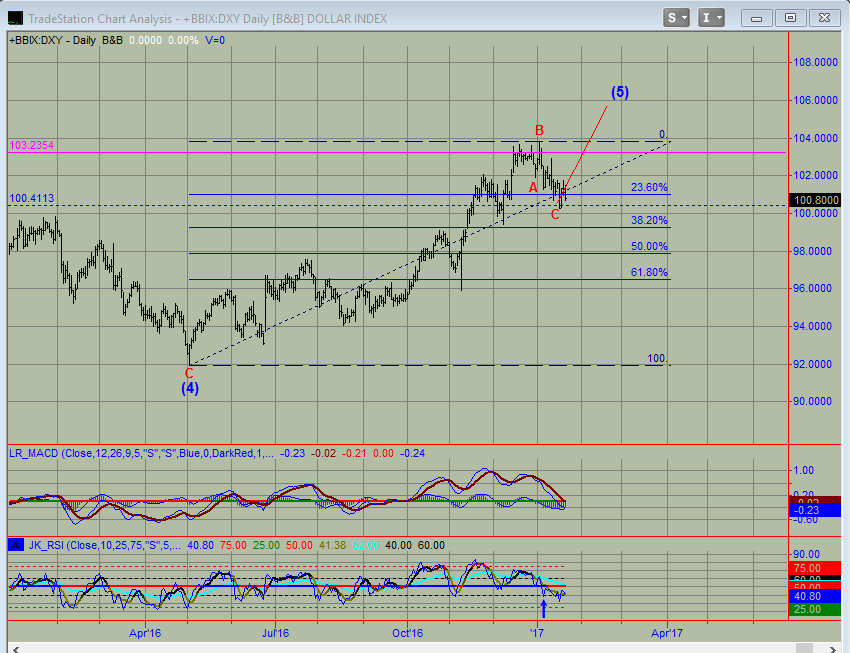
Task: Click the horizontal scrollbar thumb
Action: tap(804, 649)
